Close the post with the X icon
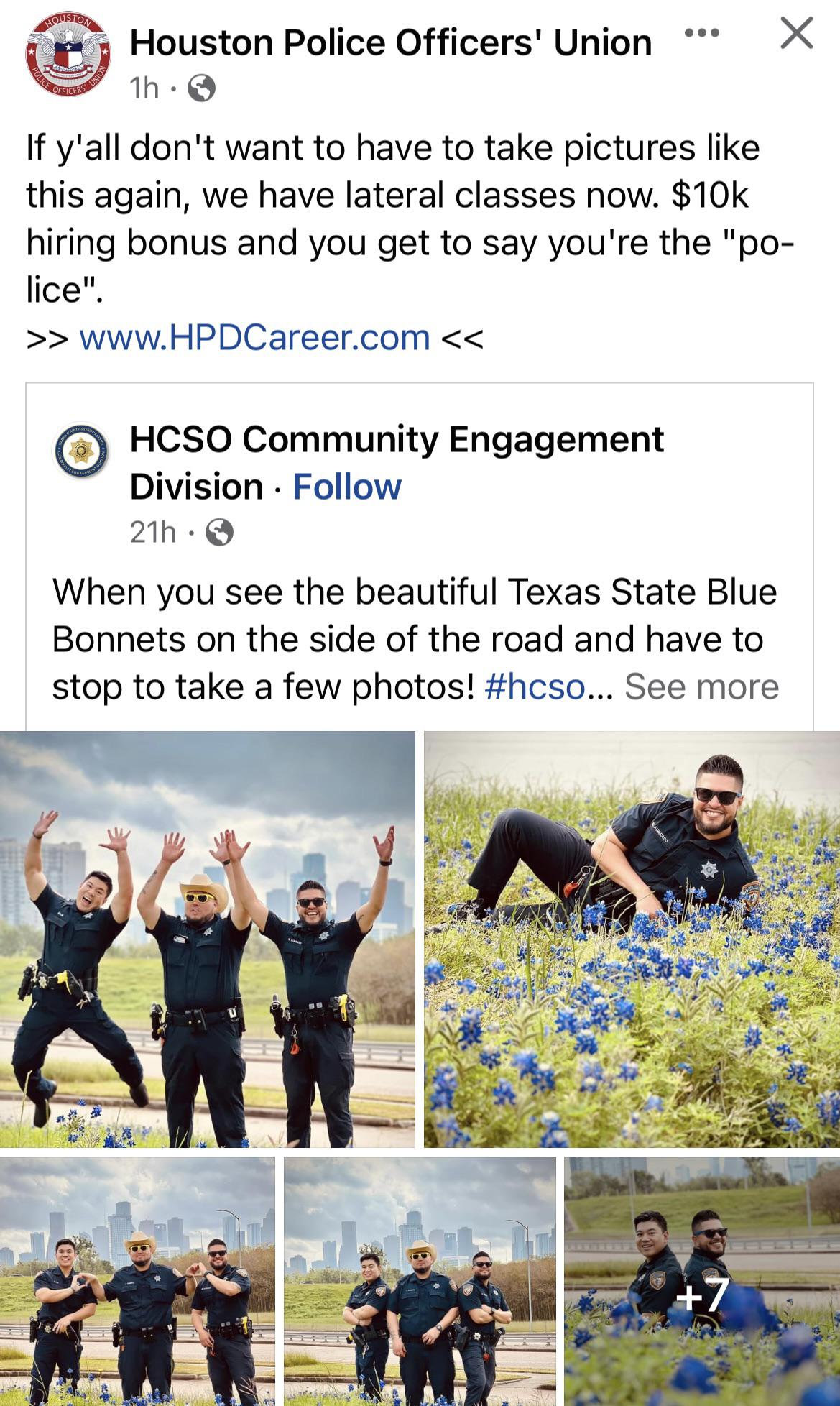Viewport: 840px width, 1406px height. pos(796,33)
